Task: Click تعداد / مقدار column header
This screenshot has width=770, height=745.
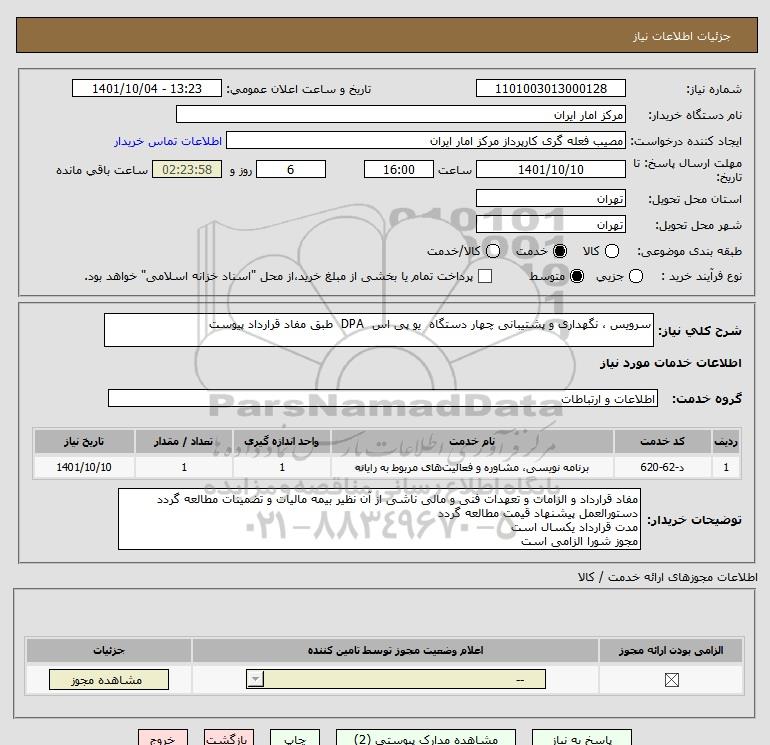Action: click(183, 441)
